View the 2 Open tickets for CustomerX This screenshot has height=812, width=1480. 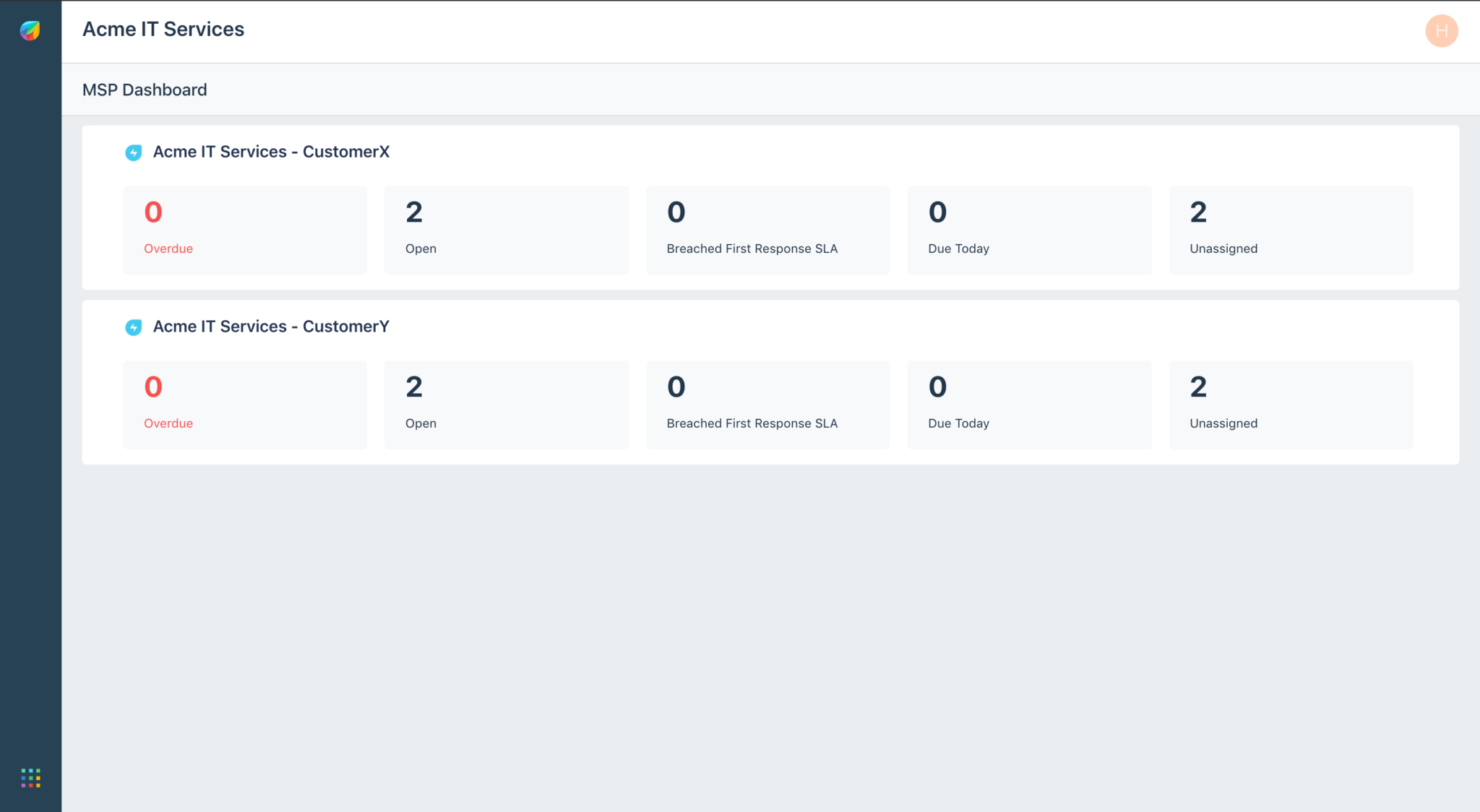[506, 229]
